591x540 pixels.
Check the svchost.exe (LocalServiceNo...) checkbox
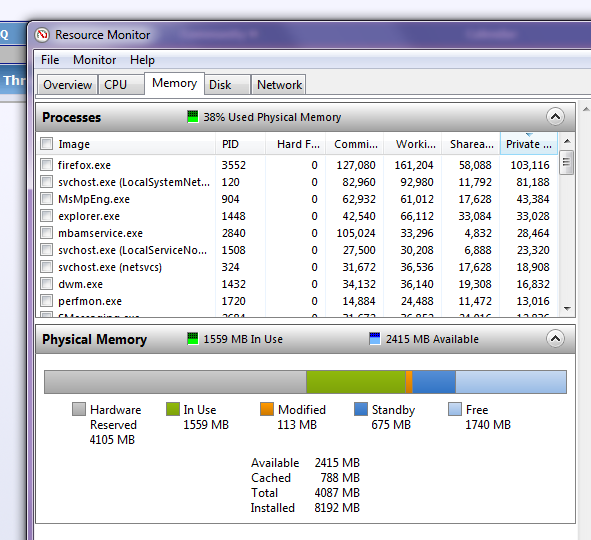[x=47, y=249]
